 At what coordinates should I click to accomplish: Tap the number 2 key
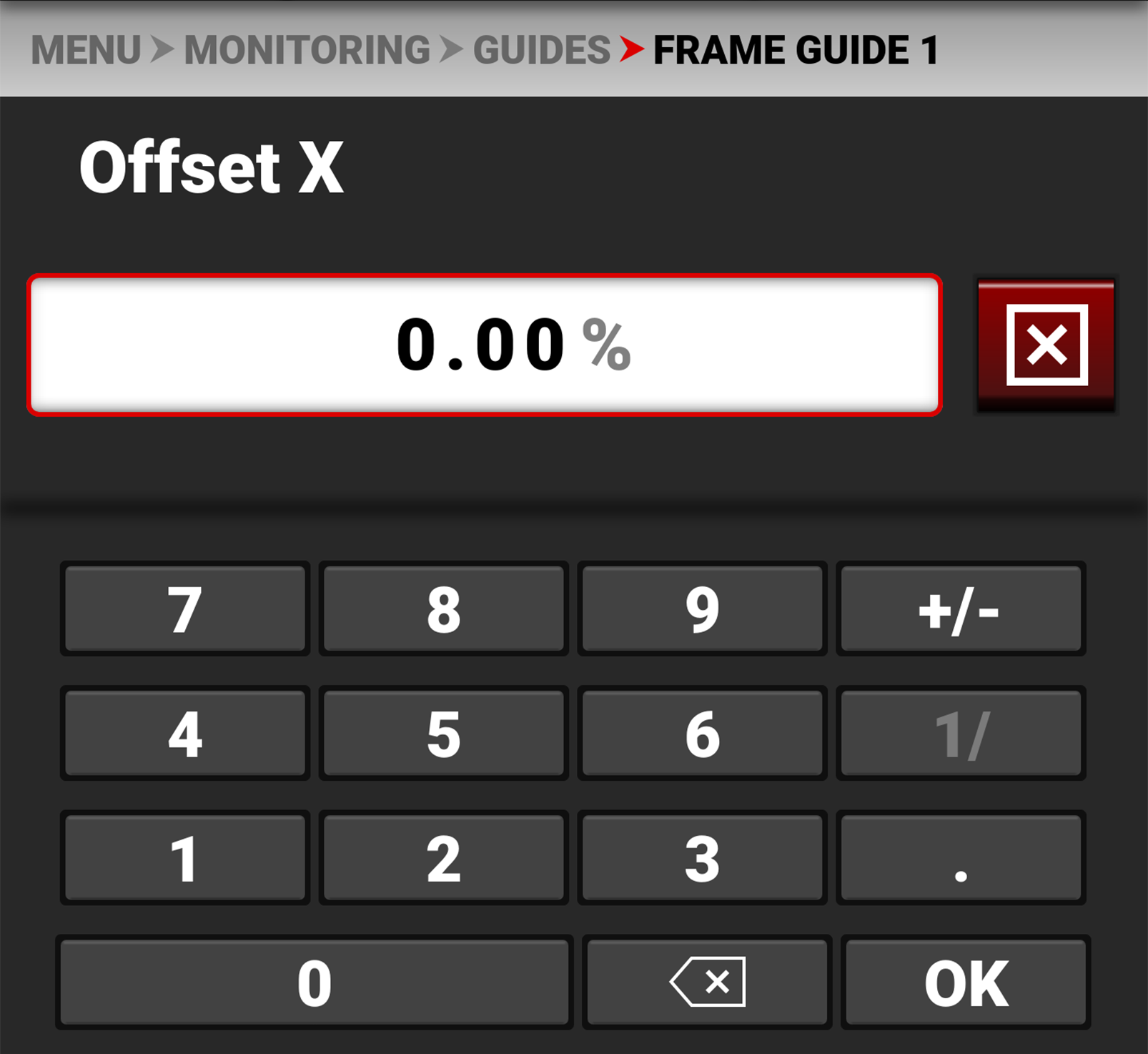[444, 858]
